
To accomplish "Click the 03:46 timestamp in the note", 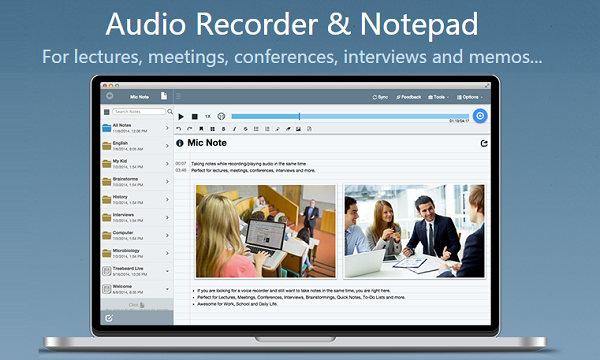I will (181, 170).
